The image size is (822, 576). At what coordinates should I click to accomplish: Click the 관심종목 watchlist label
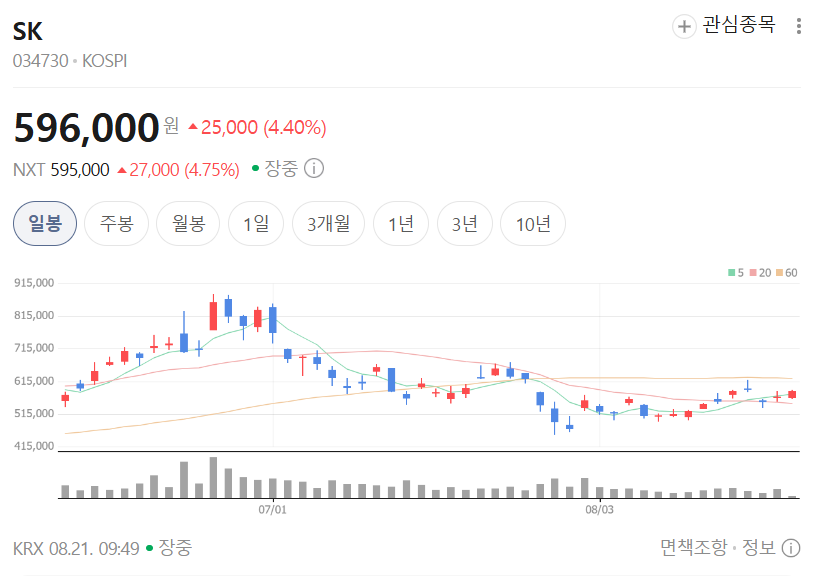tap(738, 25)
